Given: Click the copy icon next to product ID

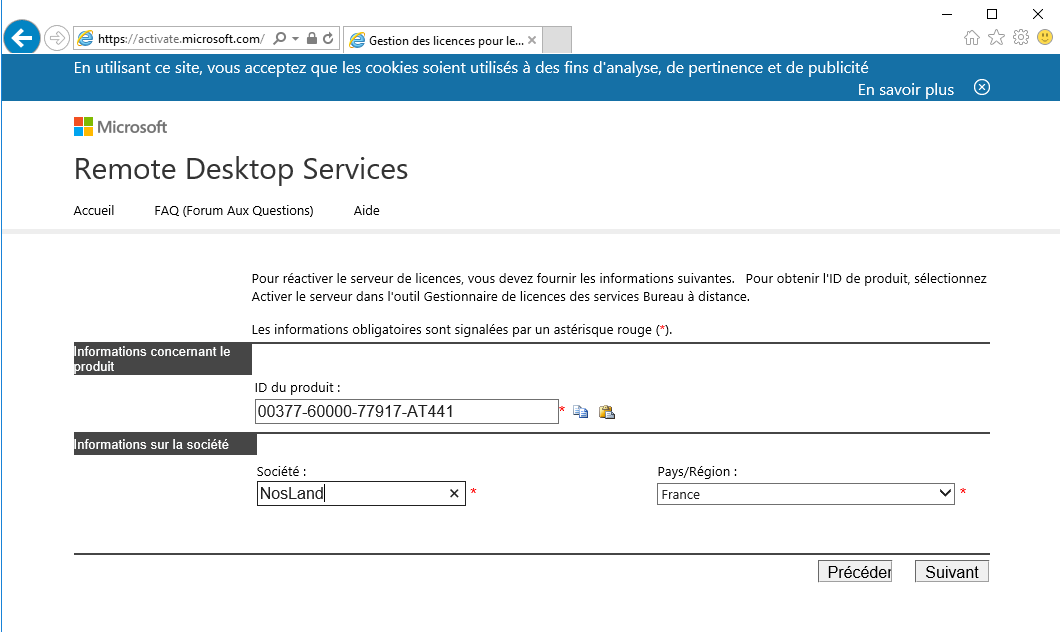Looking at the screenshot, I should (580, 412).
